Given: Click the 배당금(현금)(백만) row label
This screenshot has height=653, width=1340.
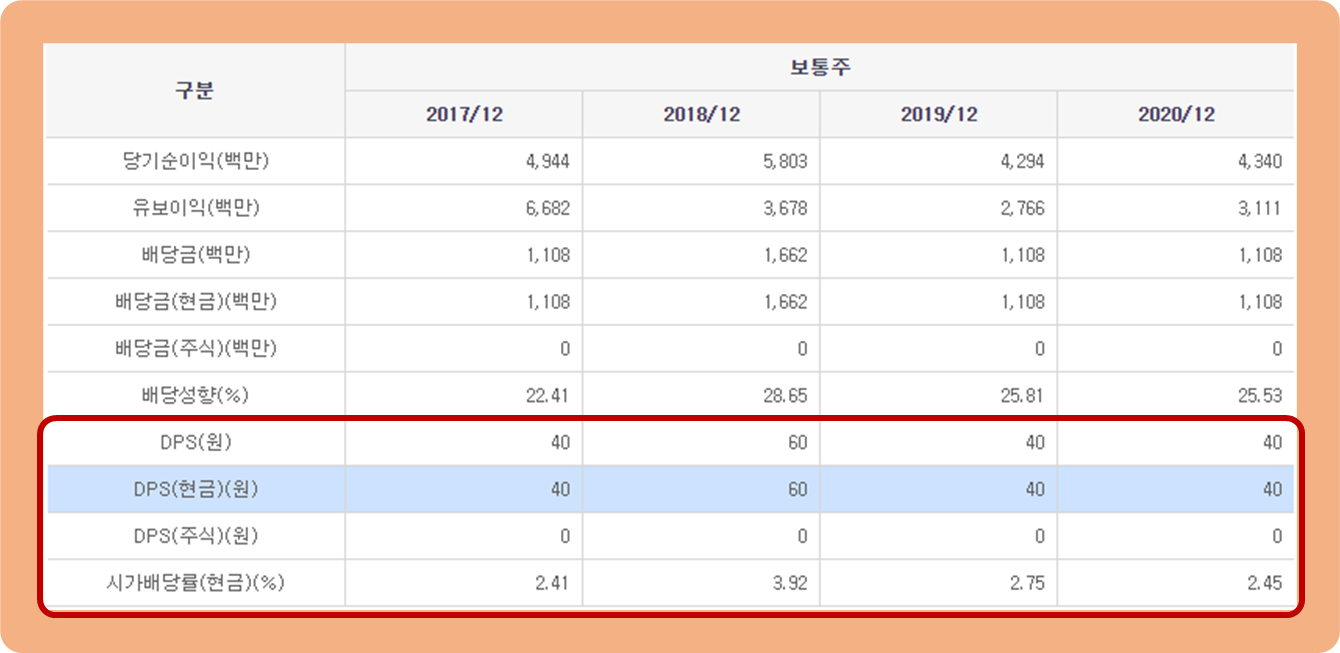Looking at the screenshot, I should (x=196, y=301).
